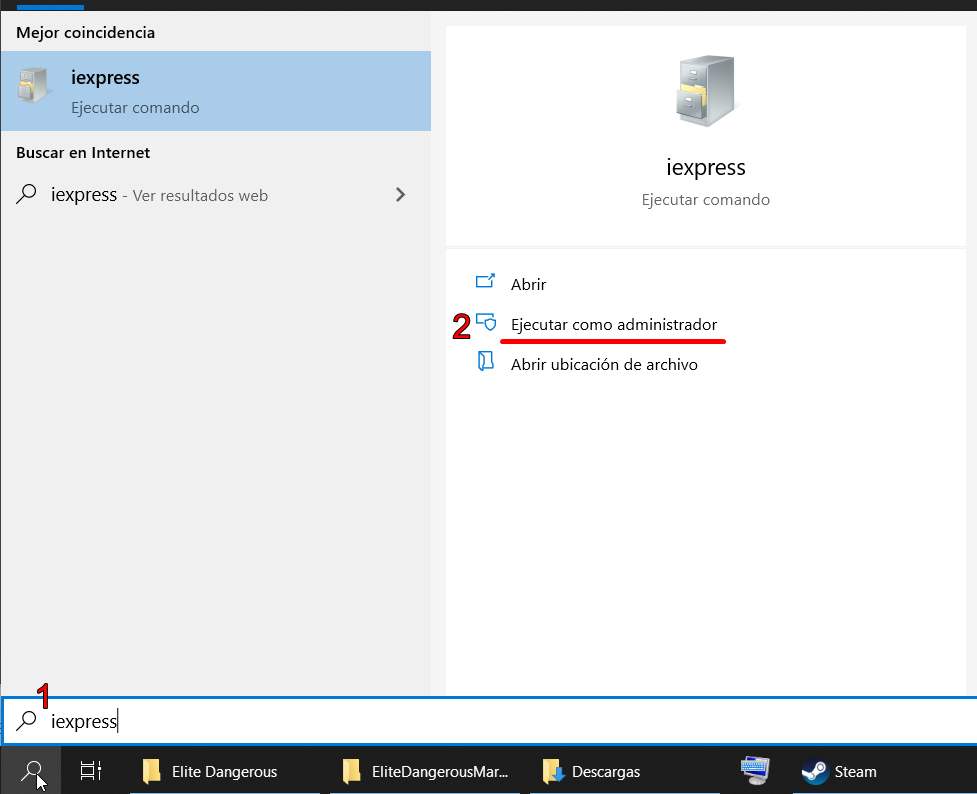
Task: Open Task View on the taskbar
Action: click(91, 771)
